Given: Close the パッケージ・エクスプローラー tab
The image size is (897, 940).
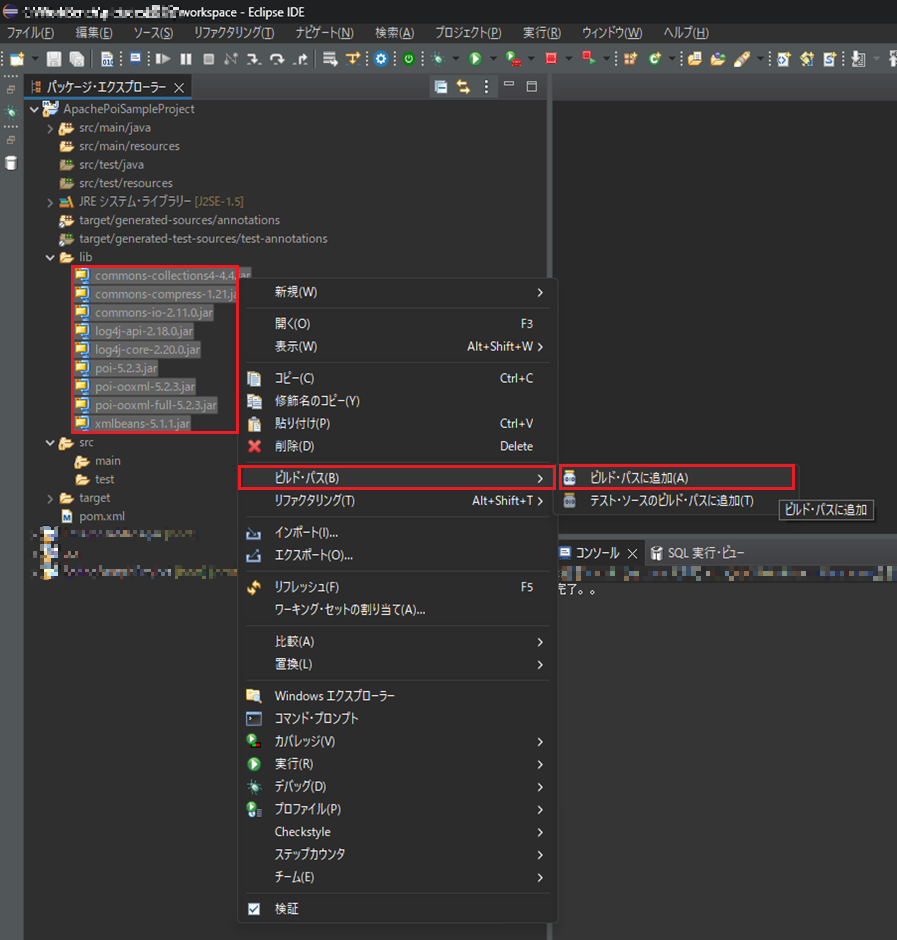Looking at the screenshot, I should pos(179,88).
